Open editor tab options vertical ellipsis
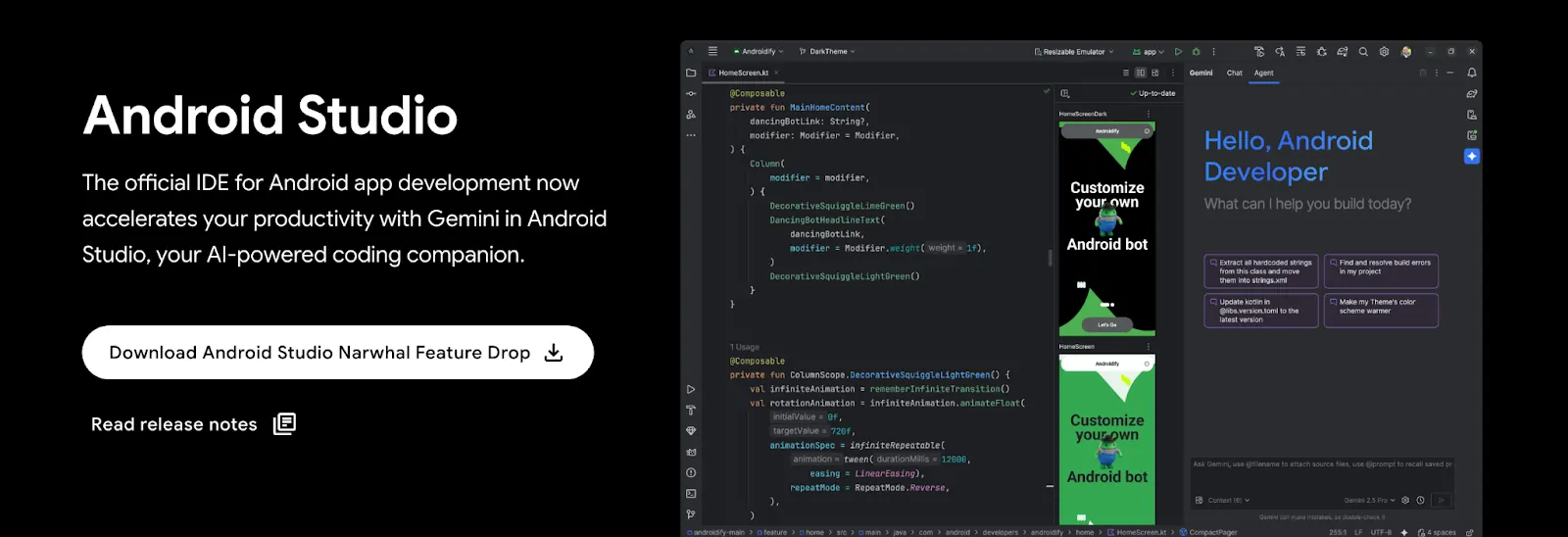 (x=1173, y=73)
